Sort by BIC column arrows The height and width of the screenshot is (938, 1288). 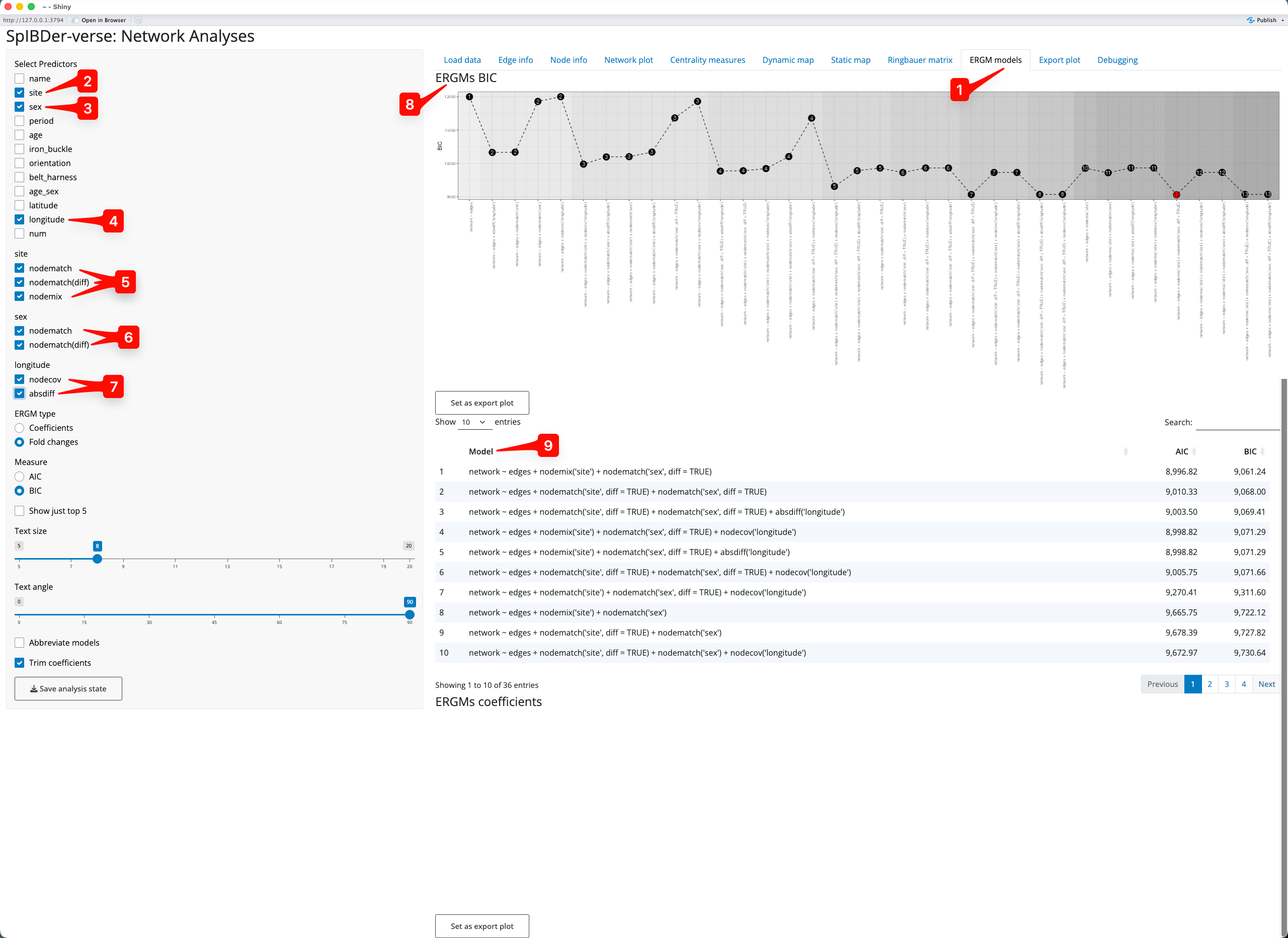[x=1262, y=451]
